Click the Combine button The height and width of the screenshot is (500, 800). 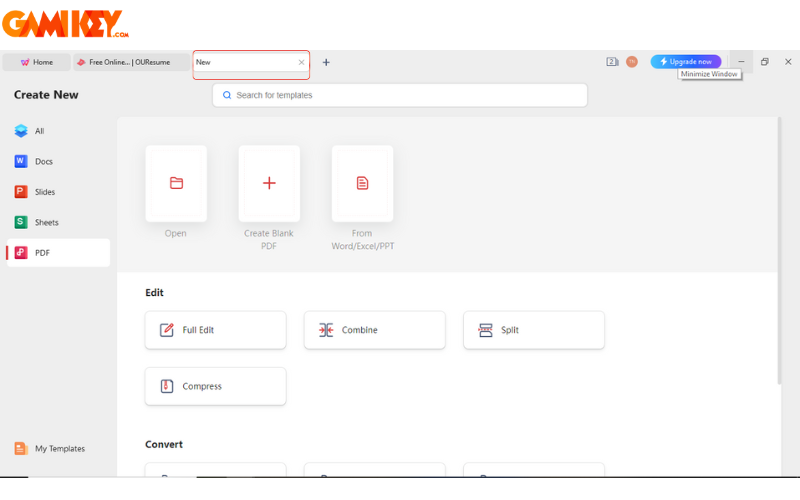pyautogui.click(x=374, y=330)
